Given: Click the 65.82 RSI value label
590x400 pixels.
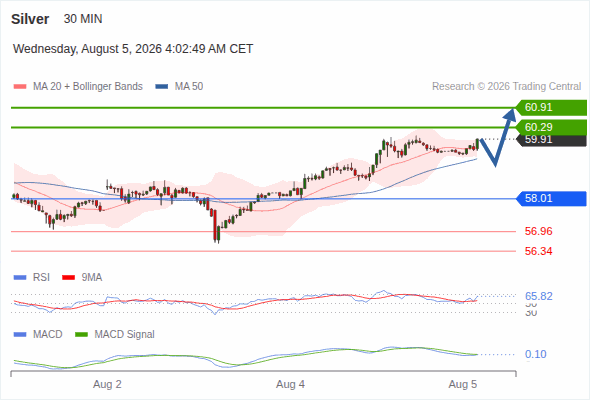Looking at the screenshot, I should click(538, 296).
